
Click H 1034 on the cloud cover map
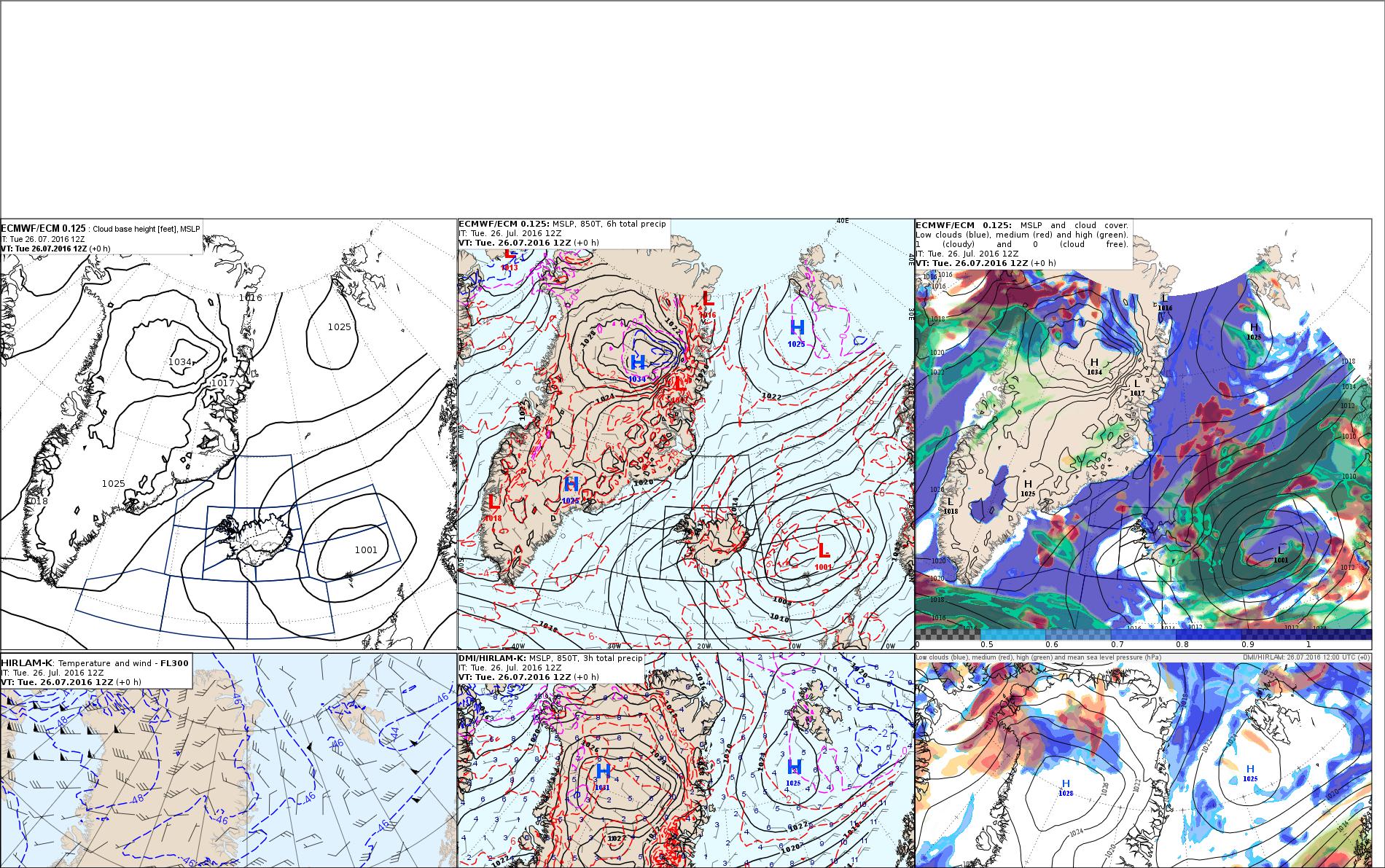[x=1094, y=367]
